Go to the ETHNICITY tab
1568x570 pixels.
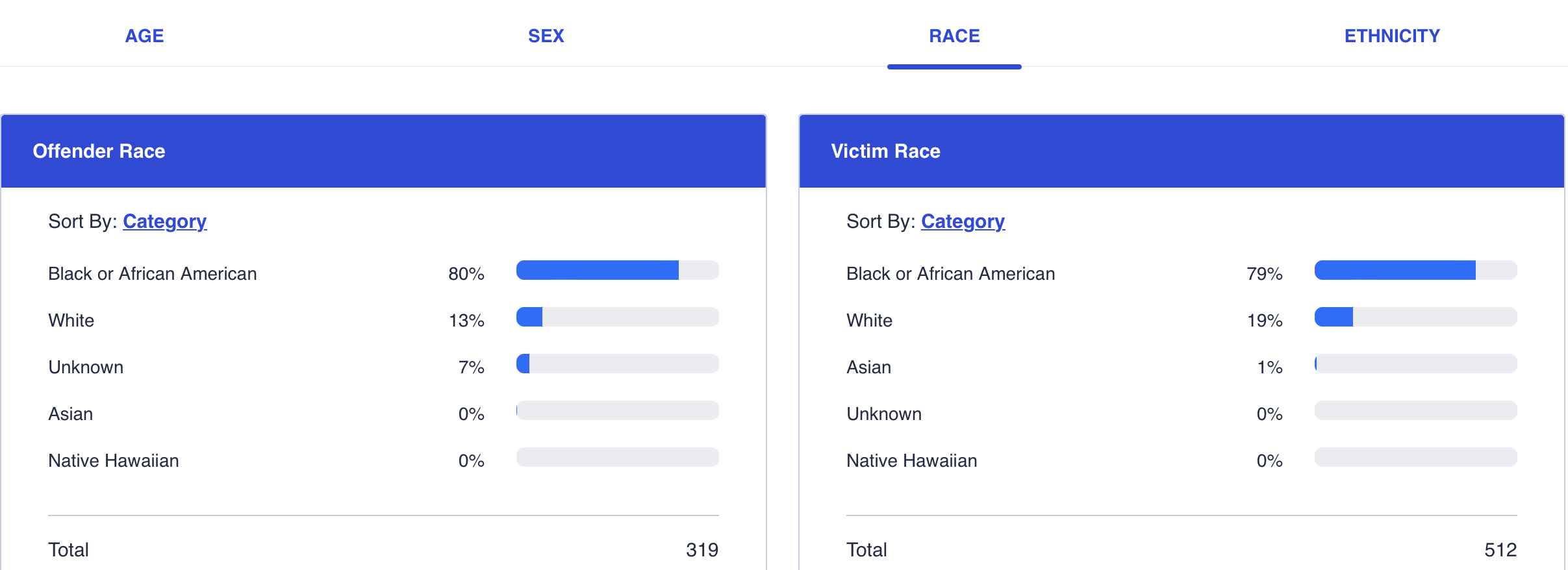click(x=1391, y=36)
